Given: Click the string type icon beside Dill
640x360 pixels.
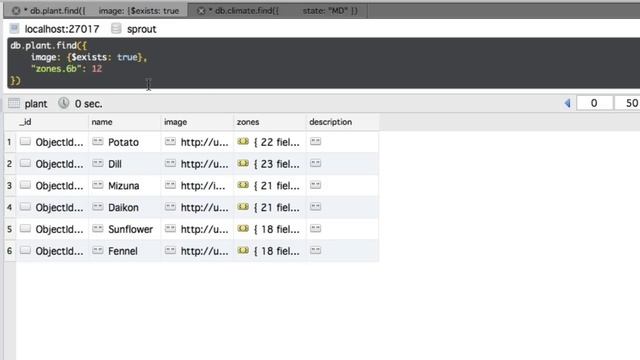Looking at the screenshot, I should click(x=98, y=163).
